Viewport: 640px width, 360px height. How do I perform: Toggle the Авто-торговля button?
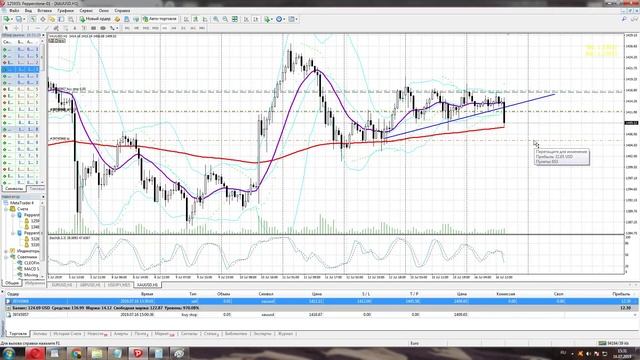tap(160, 19)
